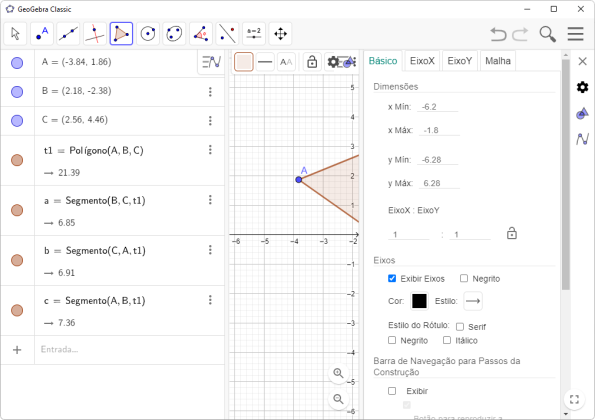Select the Move arrow tool

[15, 34]
